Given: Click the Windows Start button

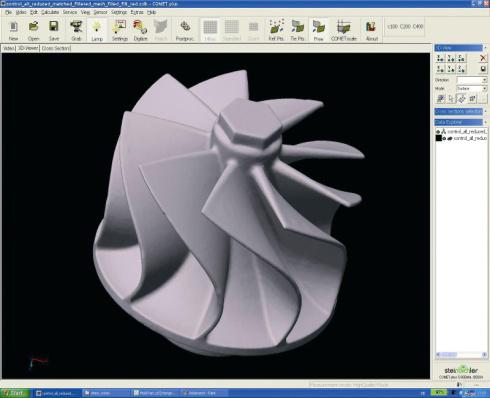Looking at the screenshot, I should [x=12, y=393].
